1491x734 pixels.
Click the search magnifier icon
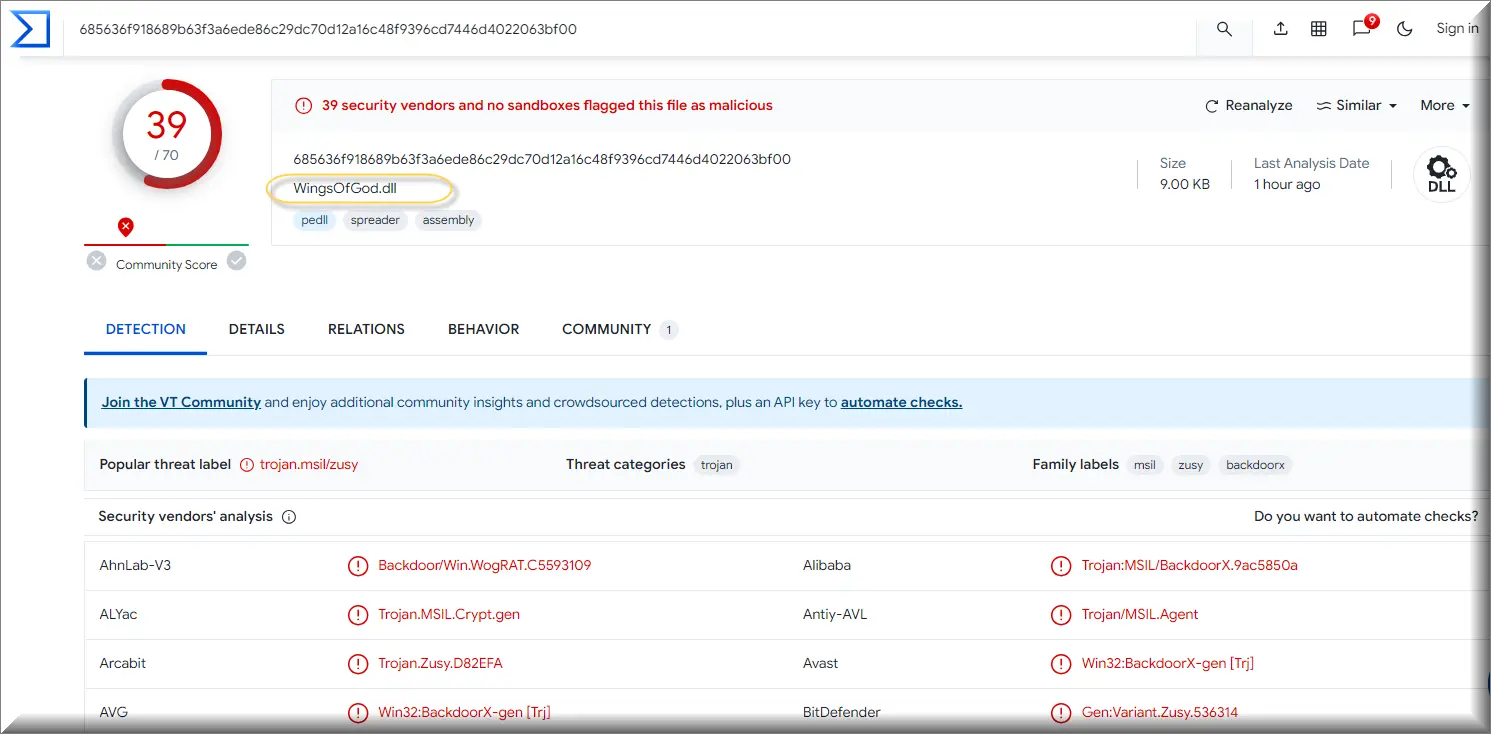(x=1224, y=29)
